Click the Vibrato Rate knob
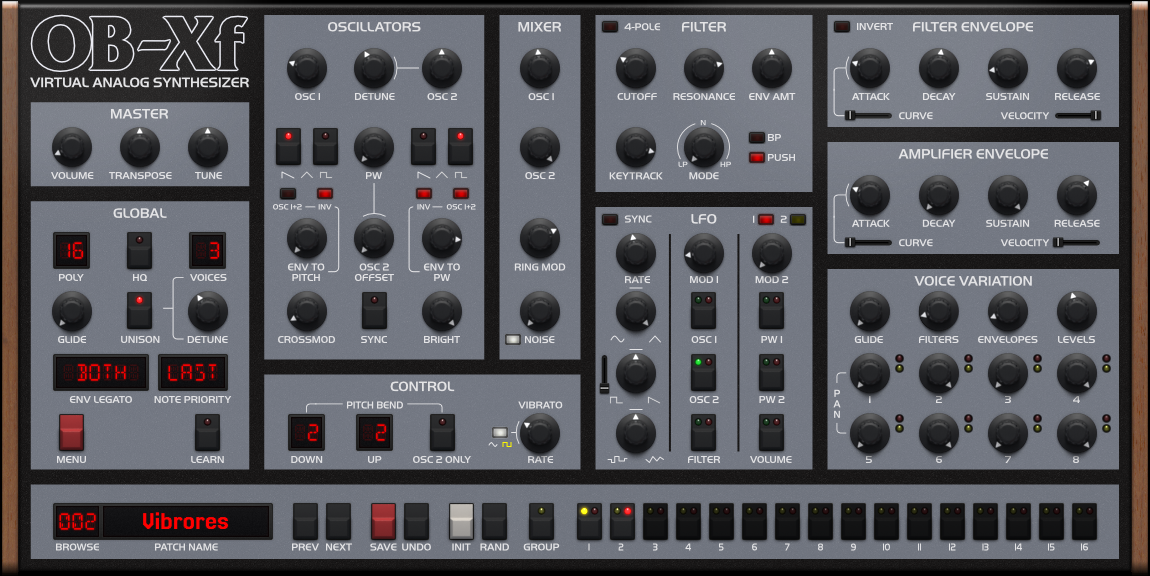Image resolution: width=1150 pixels, height=576 pixels. [540, 433]
